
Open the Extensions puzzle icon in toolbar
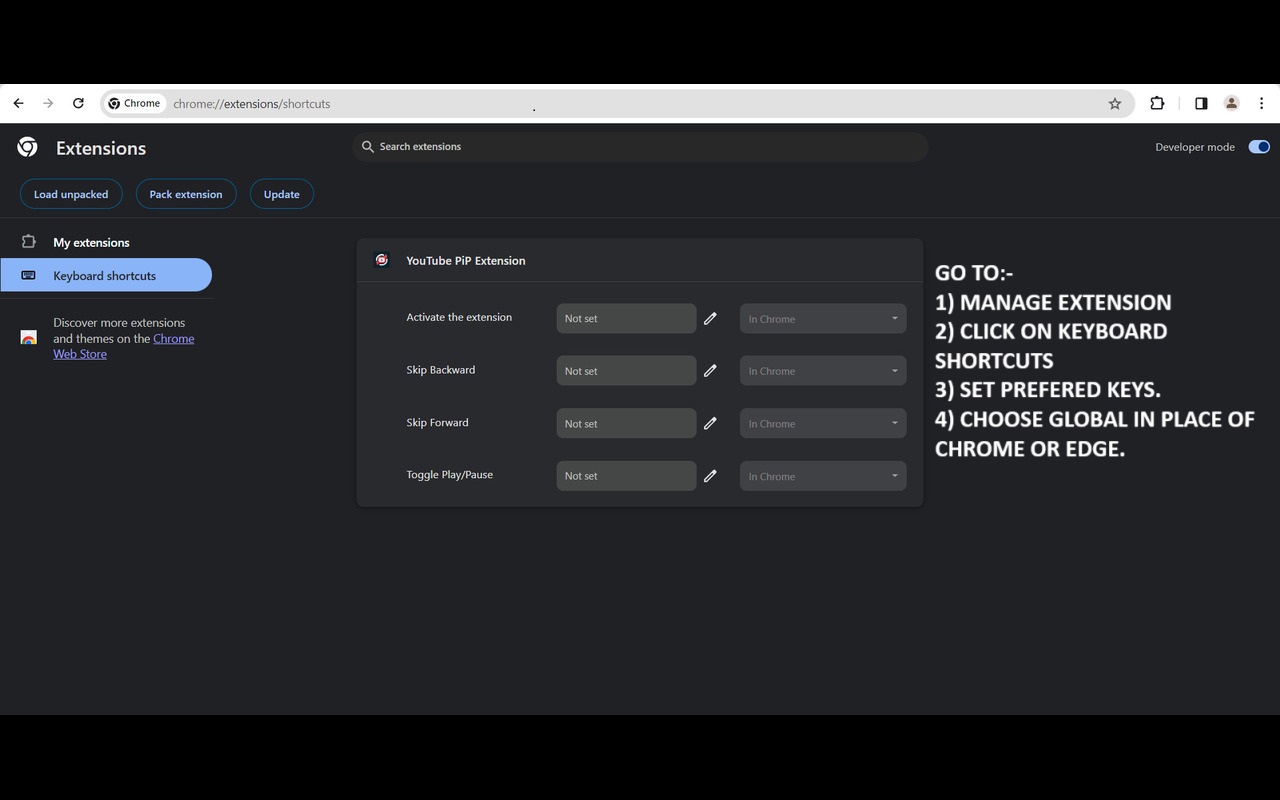point(1157,103)
